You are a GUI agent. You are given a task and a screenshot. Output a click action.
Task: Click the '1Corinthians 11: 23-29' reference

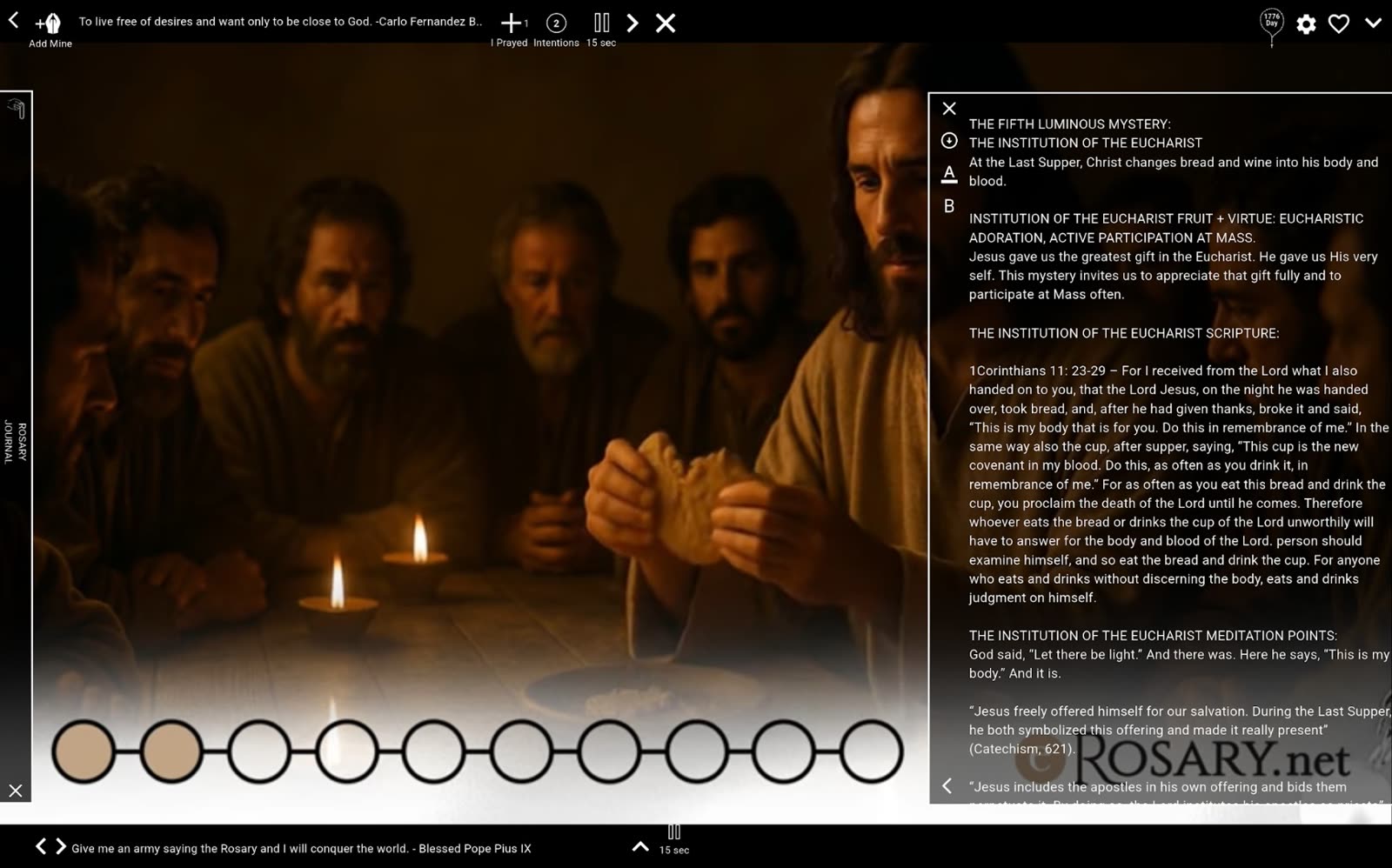pyautogui.click(x=1037, y=371)
